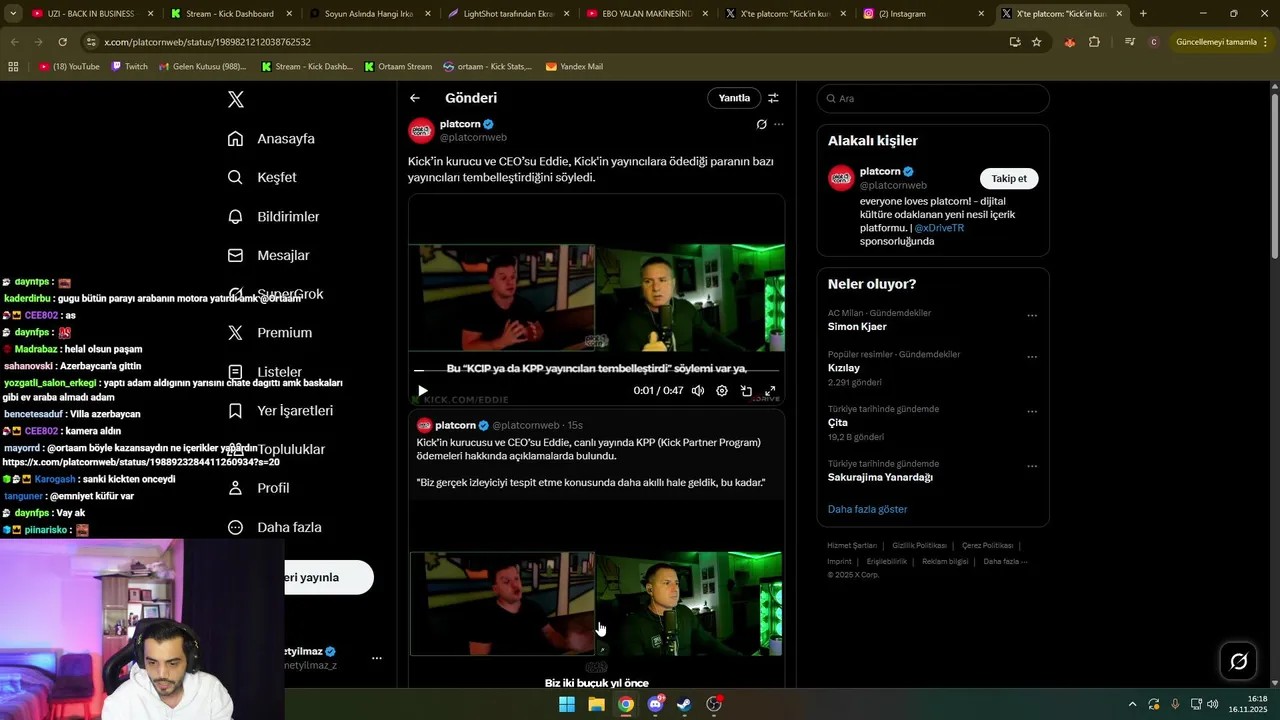The height and width of the screenshot is (720, 1280).
Task: Open three-dot menu on platcorn post
Action: [779, 124]
